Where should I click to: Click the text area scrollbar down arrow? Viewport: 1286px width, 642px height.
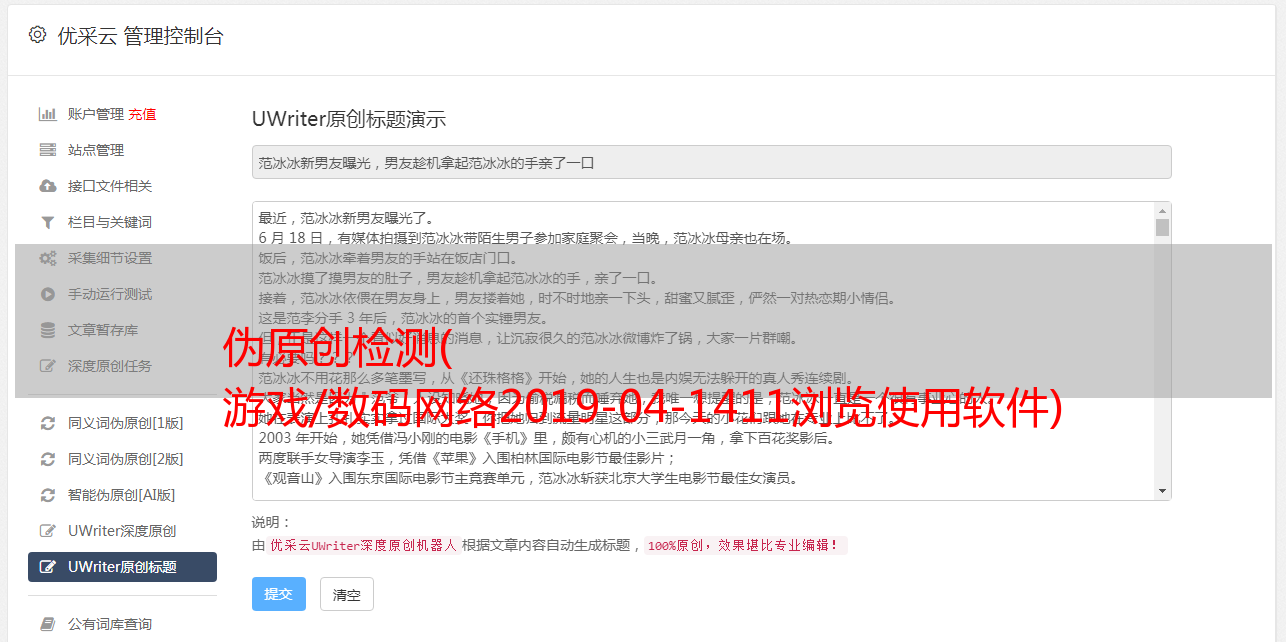pyautogui.click(x=1162, y=491)
